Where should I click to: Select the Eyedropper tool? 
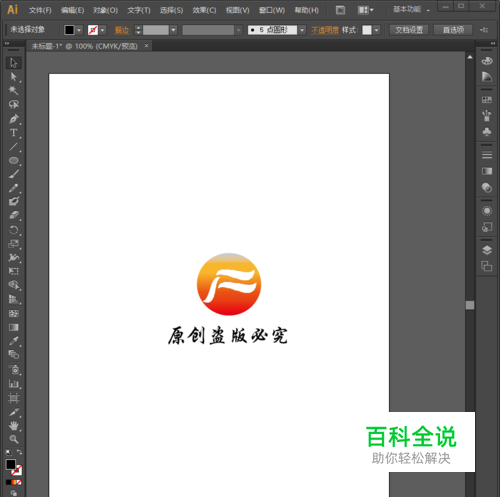(x=14, y=341)
